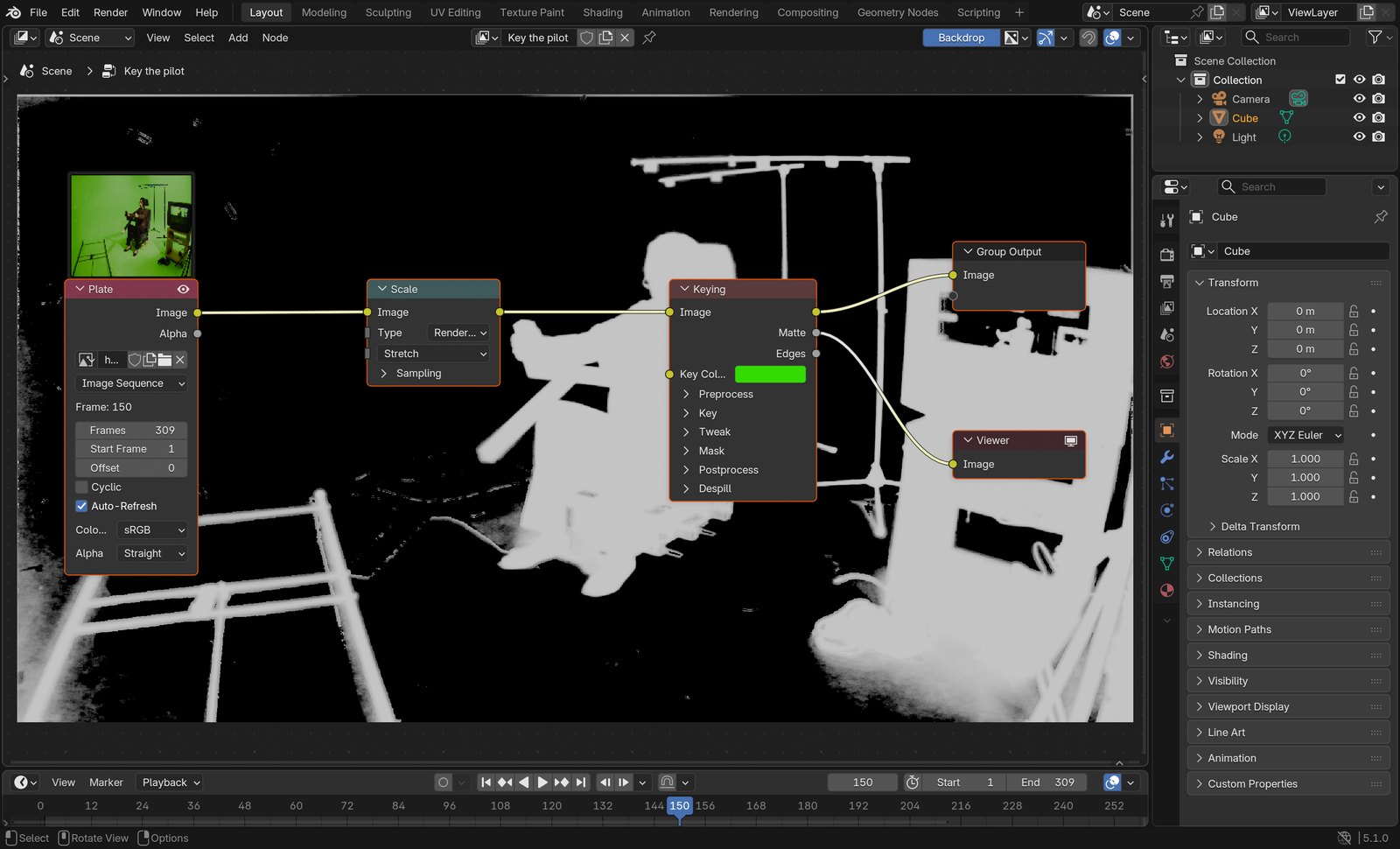Uncheck Auto-Refresh in Plate node

tap(82, 506)
